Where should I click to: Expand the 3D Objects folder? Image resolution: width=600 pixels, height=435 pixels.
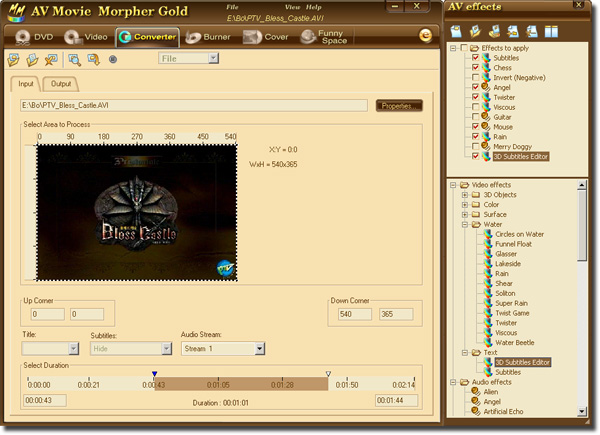[465, 195]
